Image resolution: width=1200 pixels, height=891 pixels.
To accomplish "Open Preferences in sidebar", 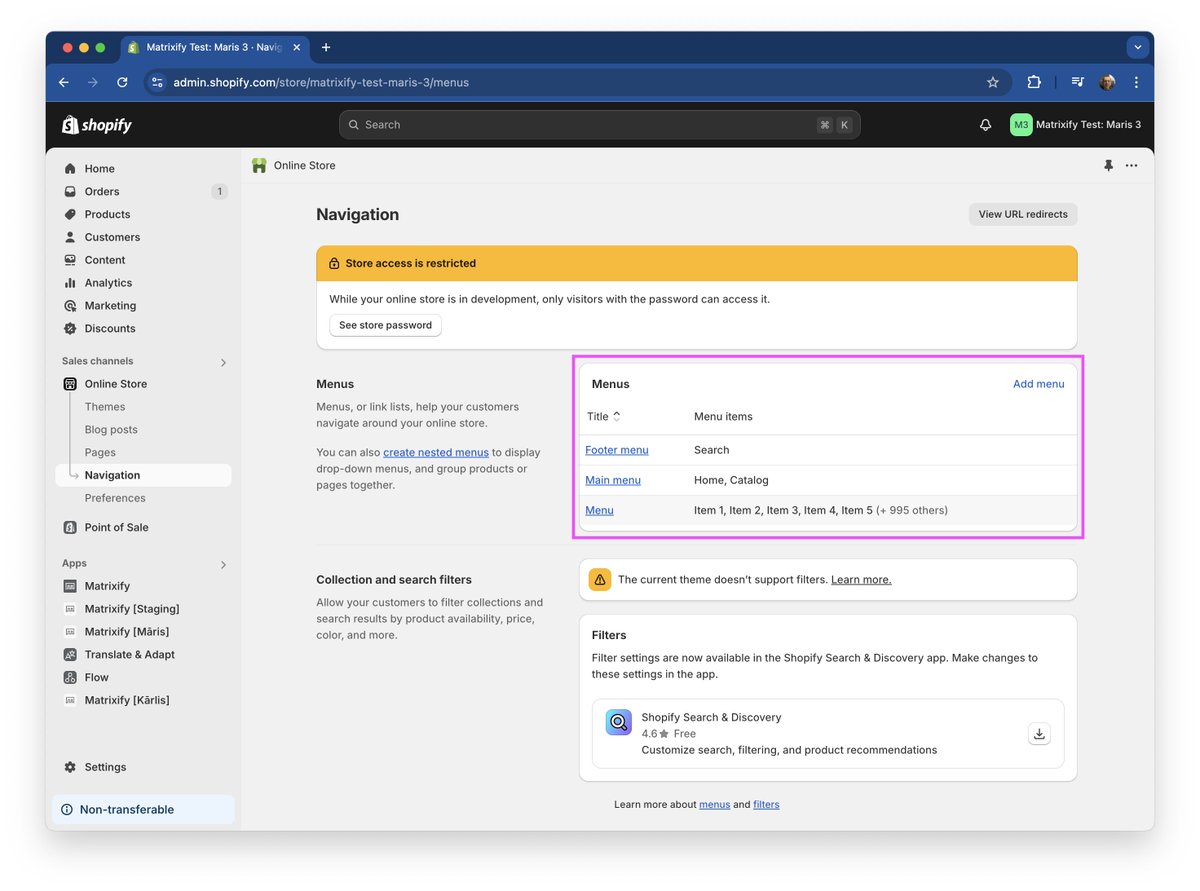I will pyautogui.click(x=115, y=498).
